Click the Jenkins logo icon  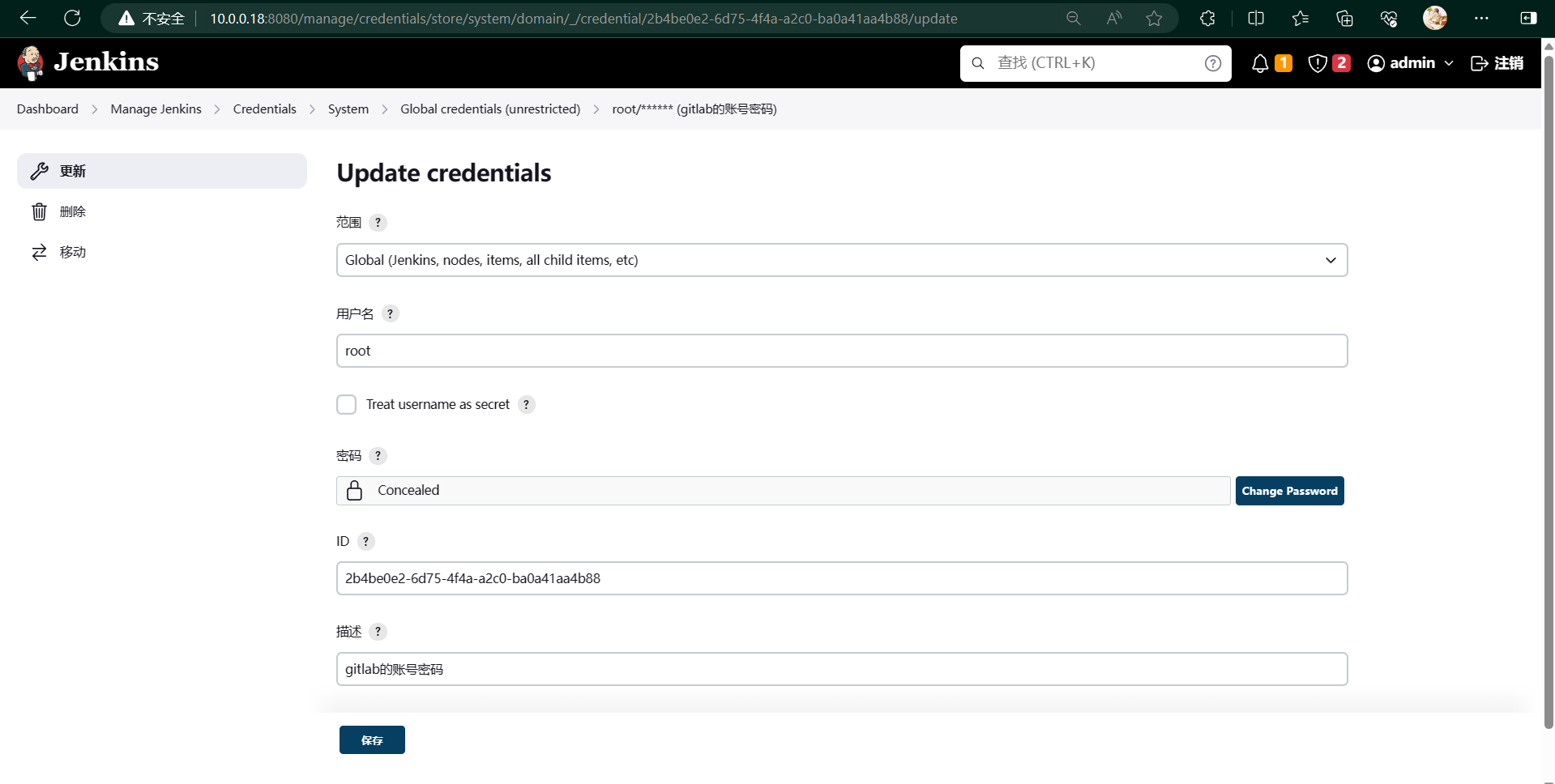(x=31, y=63)
